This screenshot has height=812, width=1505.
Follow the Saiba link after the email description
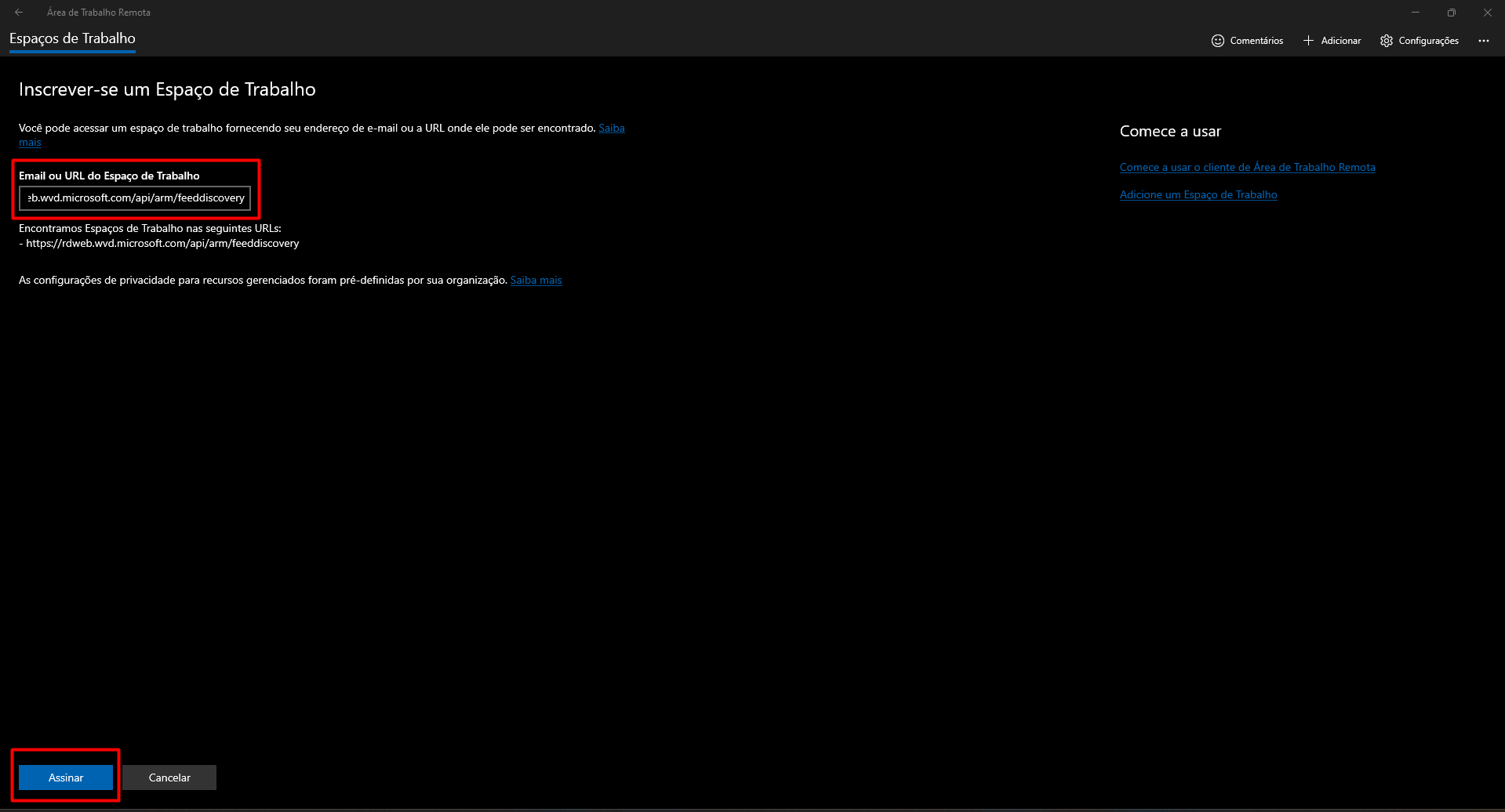click(611, 128)
